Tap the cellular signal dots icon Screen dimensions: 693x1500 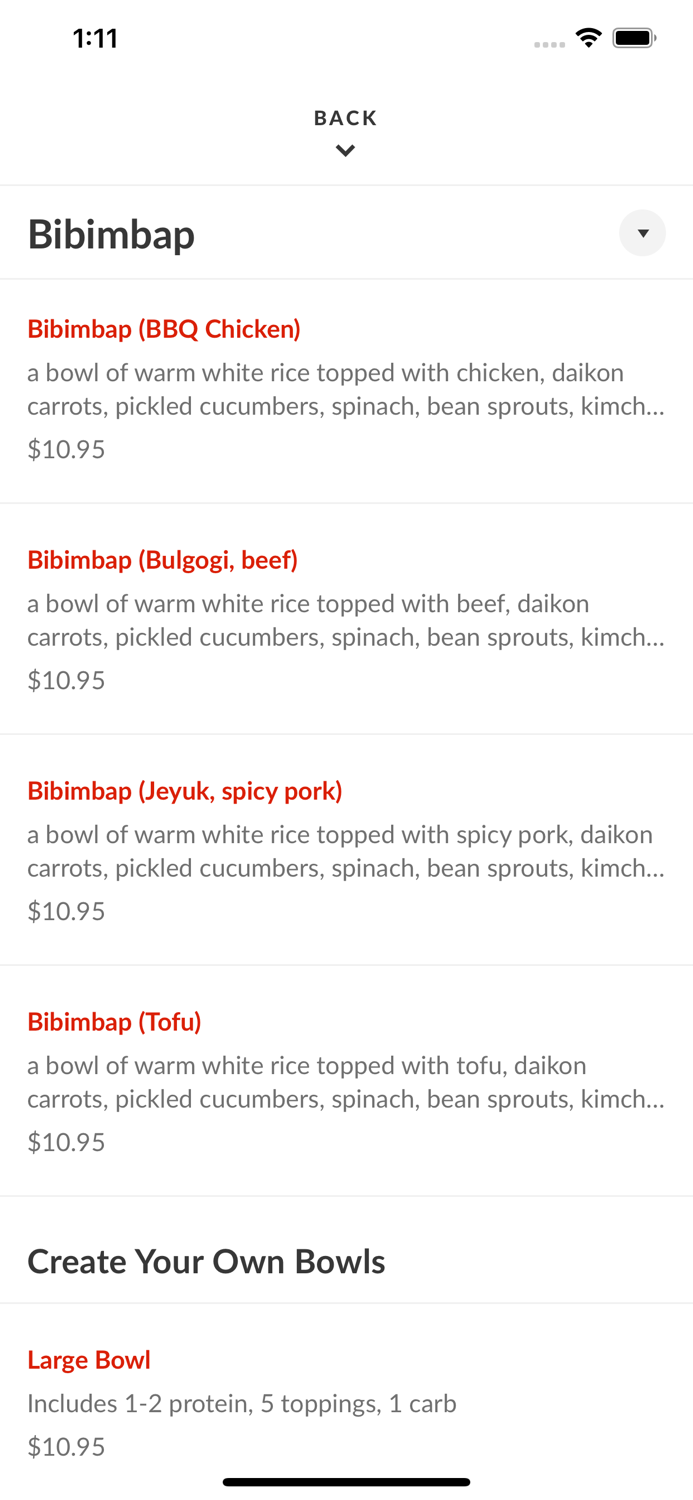pyautogui.click(x=549, y=43)
